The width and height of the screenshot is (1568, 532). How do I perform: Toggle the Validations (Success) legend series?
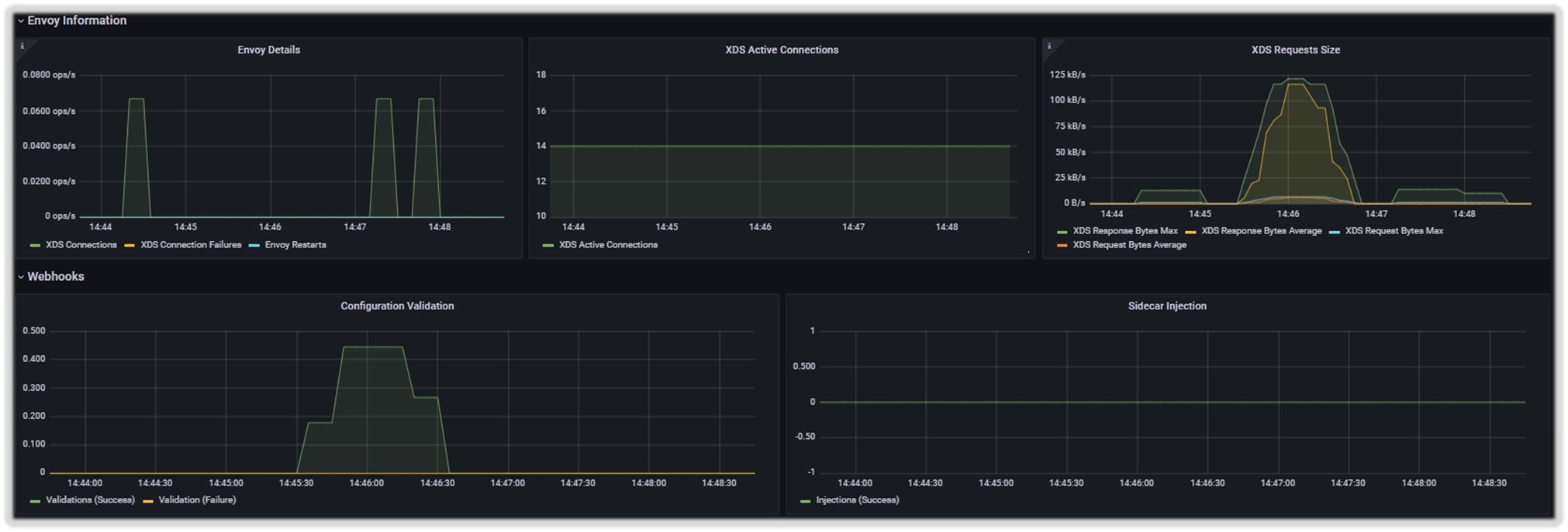(90, 500)
